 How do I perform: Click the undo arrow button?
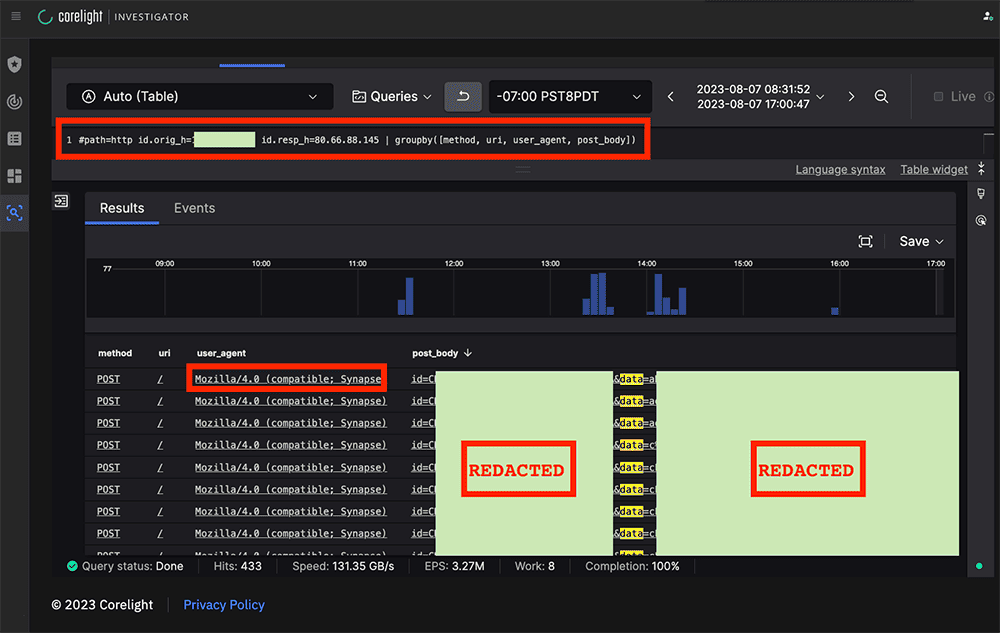pos(463,97)
